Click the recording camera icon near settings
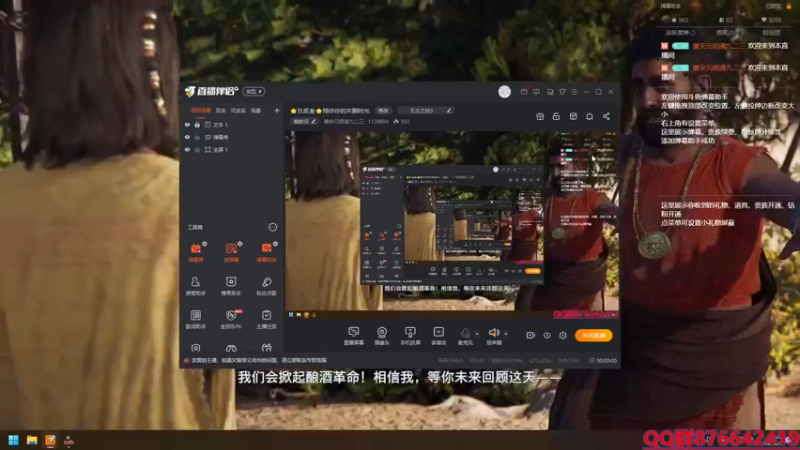The image size is (800, 450). tap(531, 335)
